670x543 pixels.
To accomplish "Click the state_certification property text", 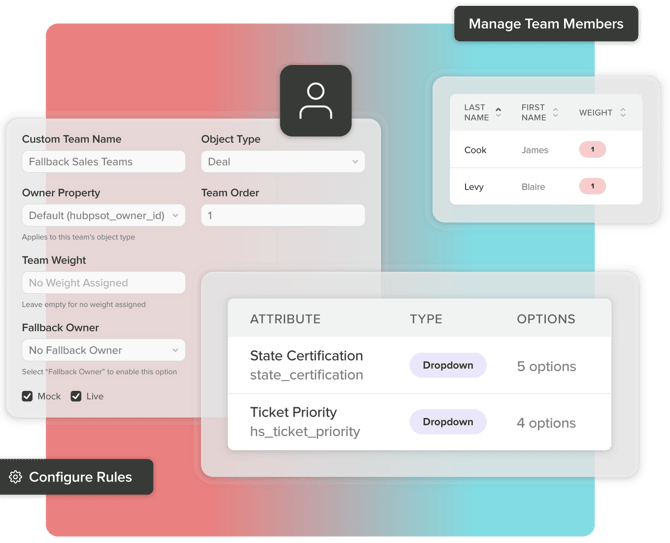I will click(306, 375).
